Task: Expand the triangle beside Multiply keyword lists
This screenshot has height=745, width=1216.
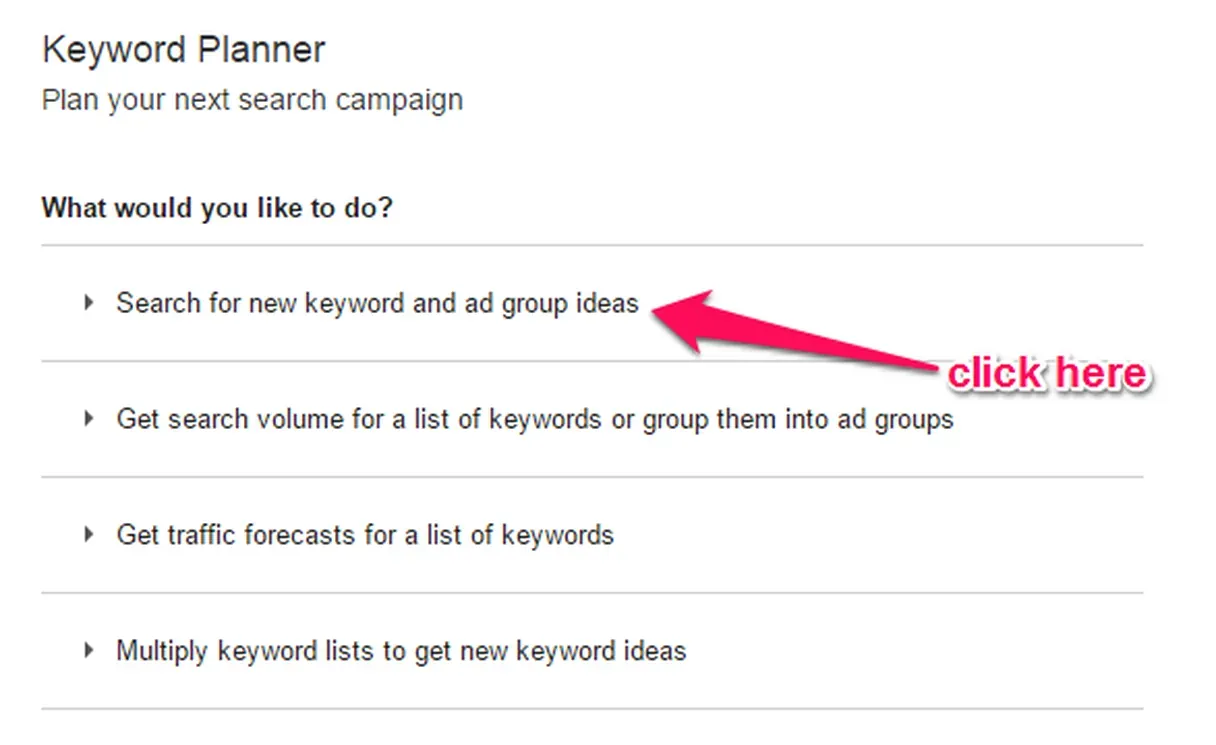Action: click(x=89, y=650)
